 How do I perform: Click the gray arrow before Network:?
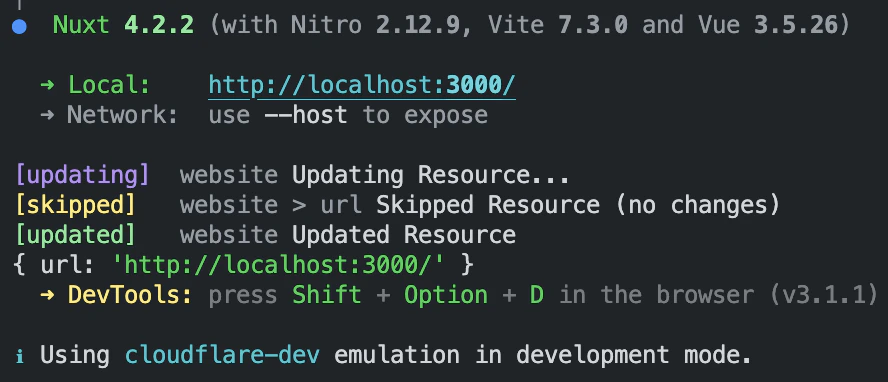[48, 115]
